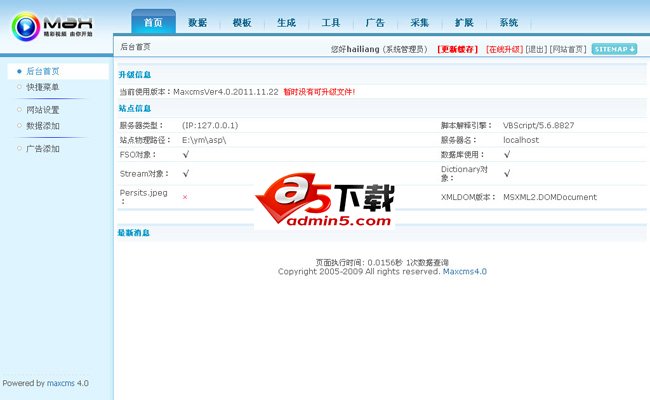
Task: Click the Maxcms4.0 copyright link
Action: tap(465, 272)
